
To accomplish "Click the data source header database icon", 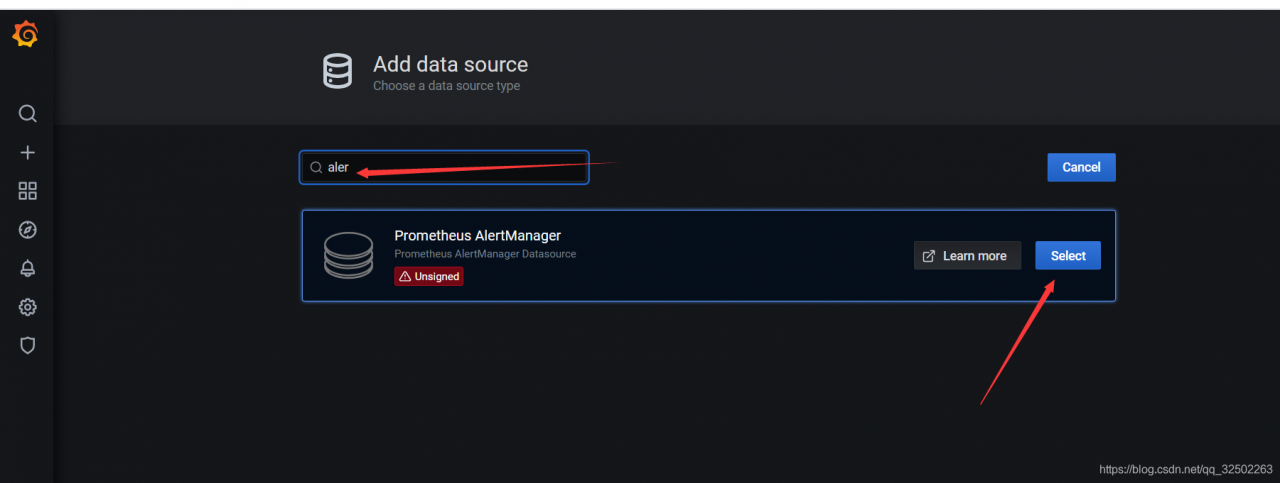I will point(337,72).
